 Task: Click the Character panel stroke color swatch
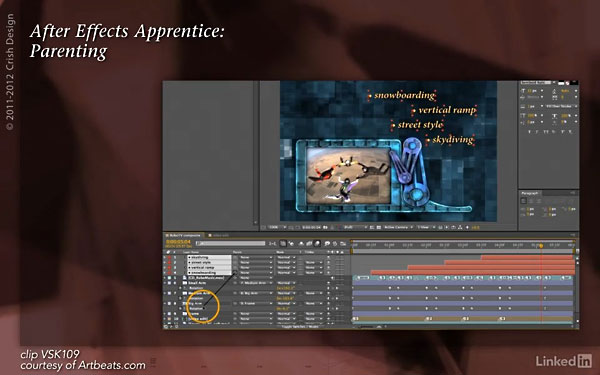coord(574,82)
